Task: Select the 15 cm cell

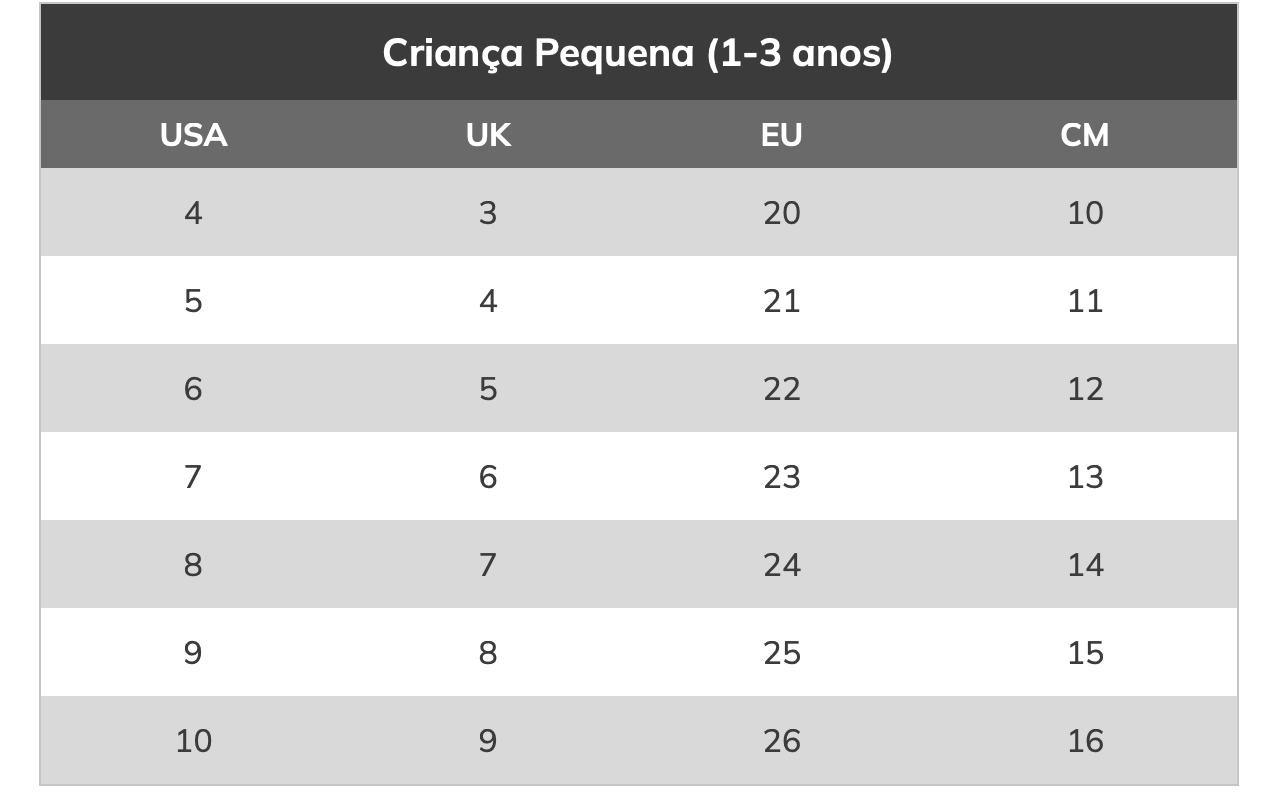Action: click(x=1085, y=653)
